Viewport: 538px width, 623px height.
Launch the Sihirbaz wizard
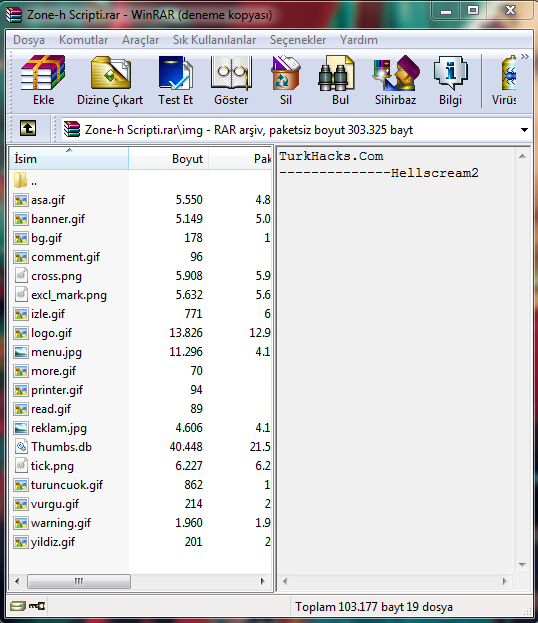[x=395, y=81]
